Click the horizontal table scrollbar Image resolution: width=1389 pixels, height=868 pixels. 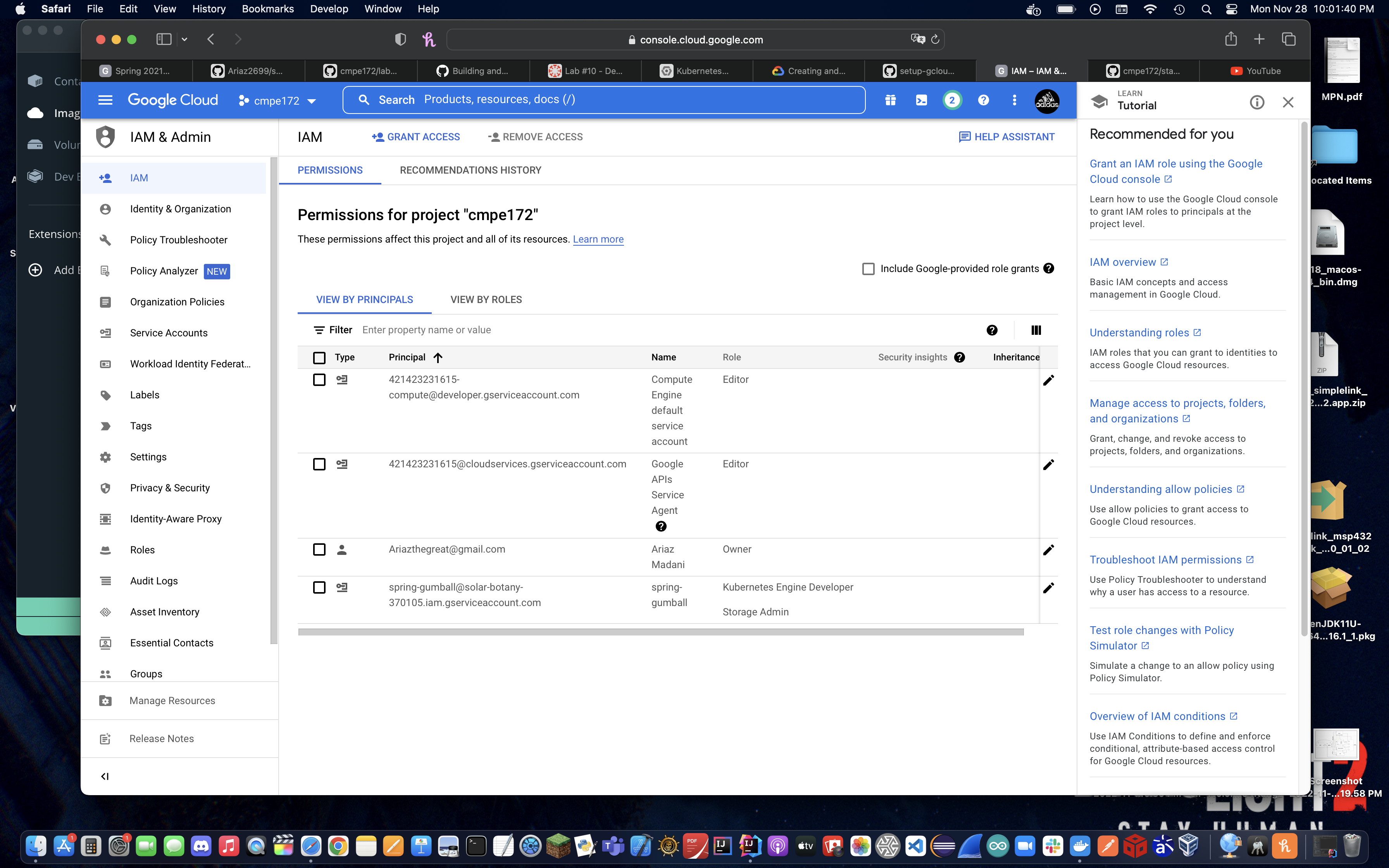pyautogui.click(x=661, y=632)
